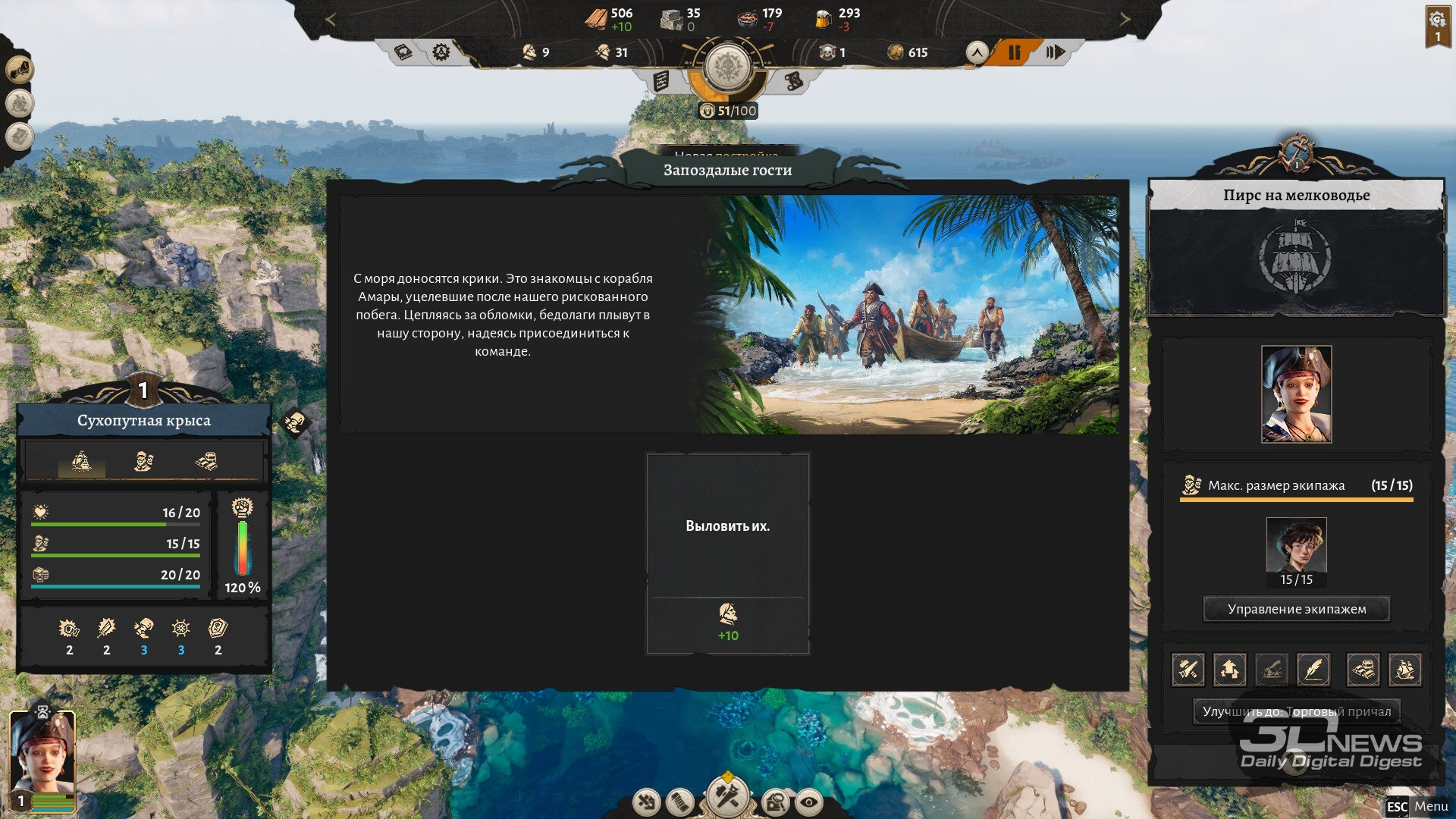The image size is (1456, 819).
Task: Click the anchor emblem above the pier panel
Action: click(x=1296, y=154)
